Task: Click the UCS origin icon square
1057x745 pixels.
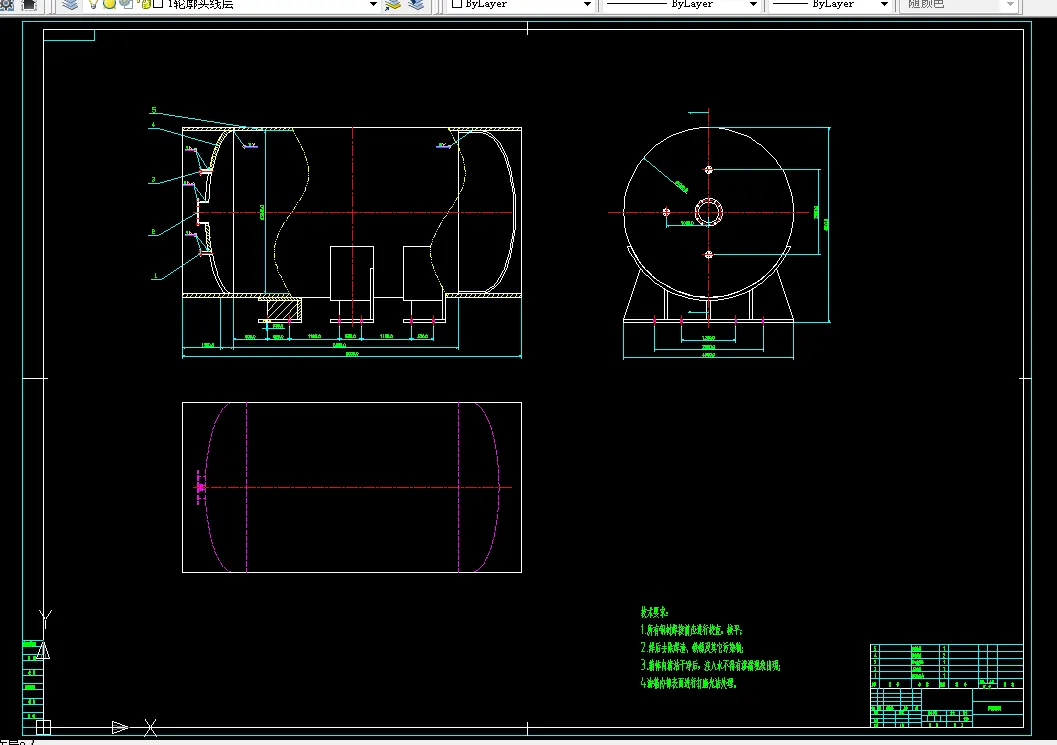Action: [43, 727]
